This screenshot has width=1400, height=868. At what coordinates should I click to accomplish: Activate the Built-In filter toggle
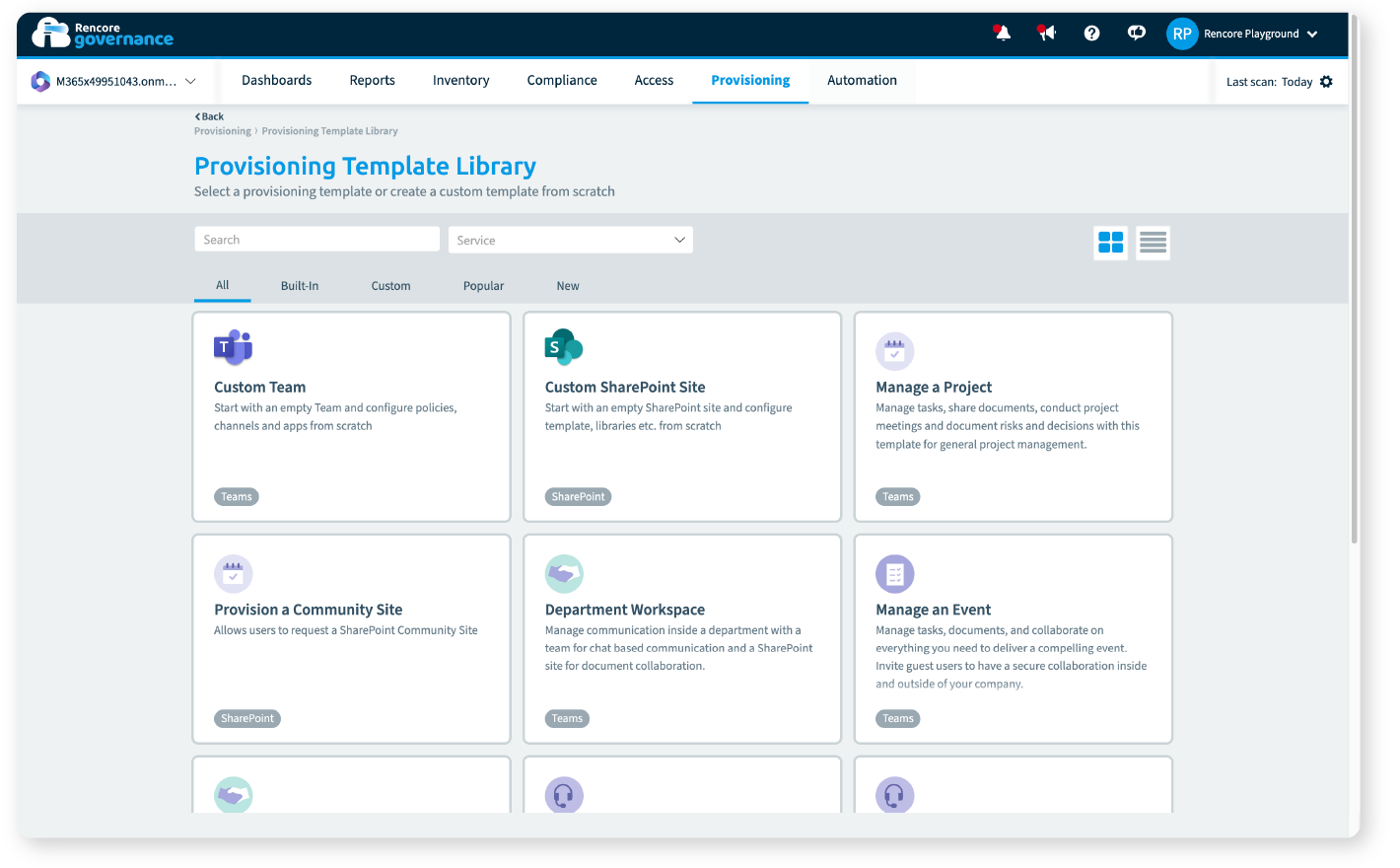[x=300, y=285]
